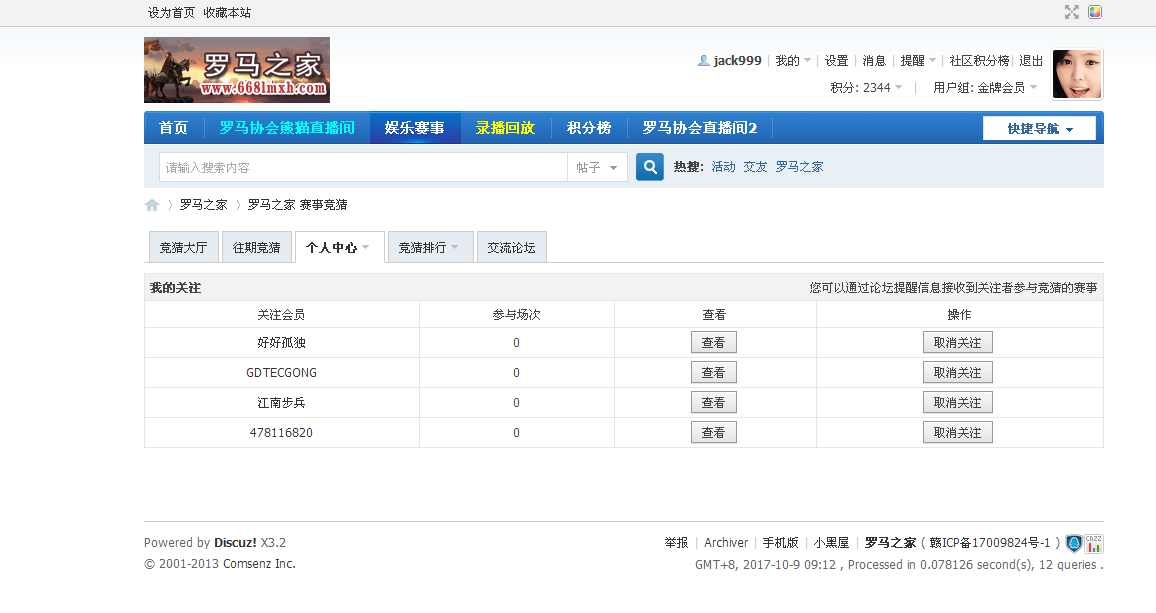Click the CNZZ statistics icon in footer
This screenshot has width=1156, height=613.
point(1094,544)
